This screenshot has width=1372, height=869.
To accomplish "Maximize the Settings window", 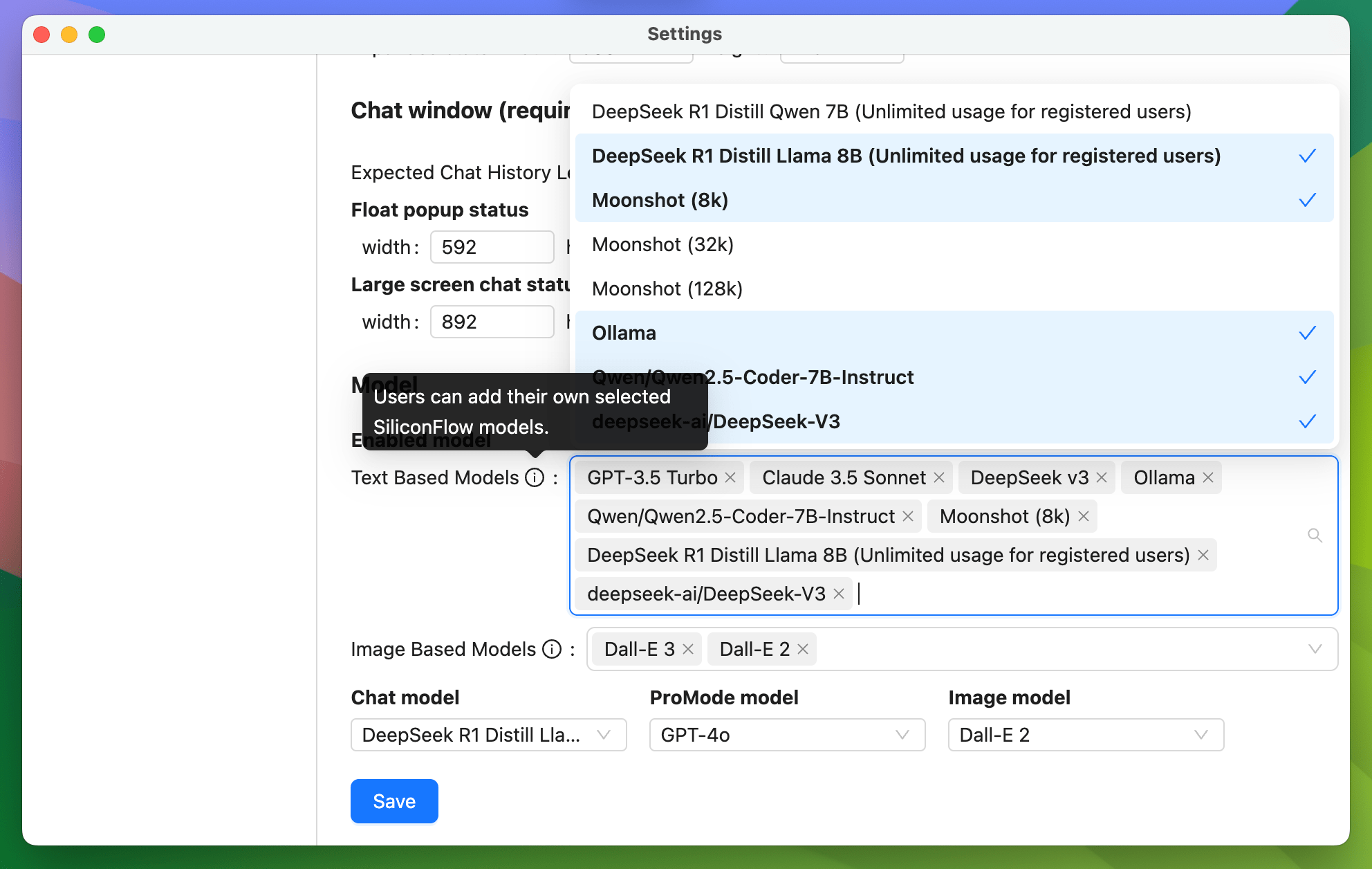I will pos(97,35).
